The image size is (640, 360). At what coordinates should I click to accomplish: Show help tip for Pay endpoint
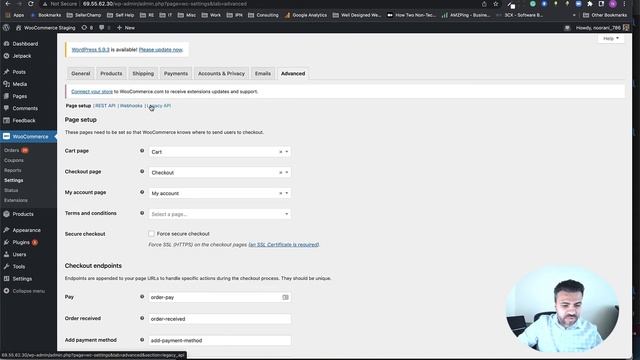coord(142,297)
